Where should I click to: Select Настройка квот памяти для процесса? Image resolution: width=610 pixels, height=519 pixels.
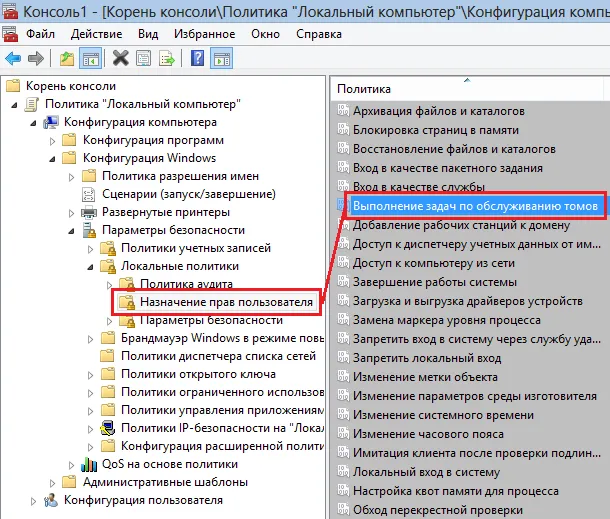coord(456,491)
